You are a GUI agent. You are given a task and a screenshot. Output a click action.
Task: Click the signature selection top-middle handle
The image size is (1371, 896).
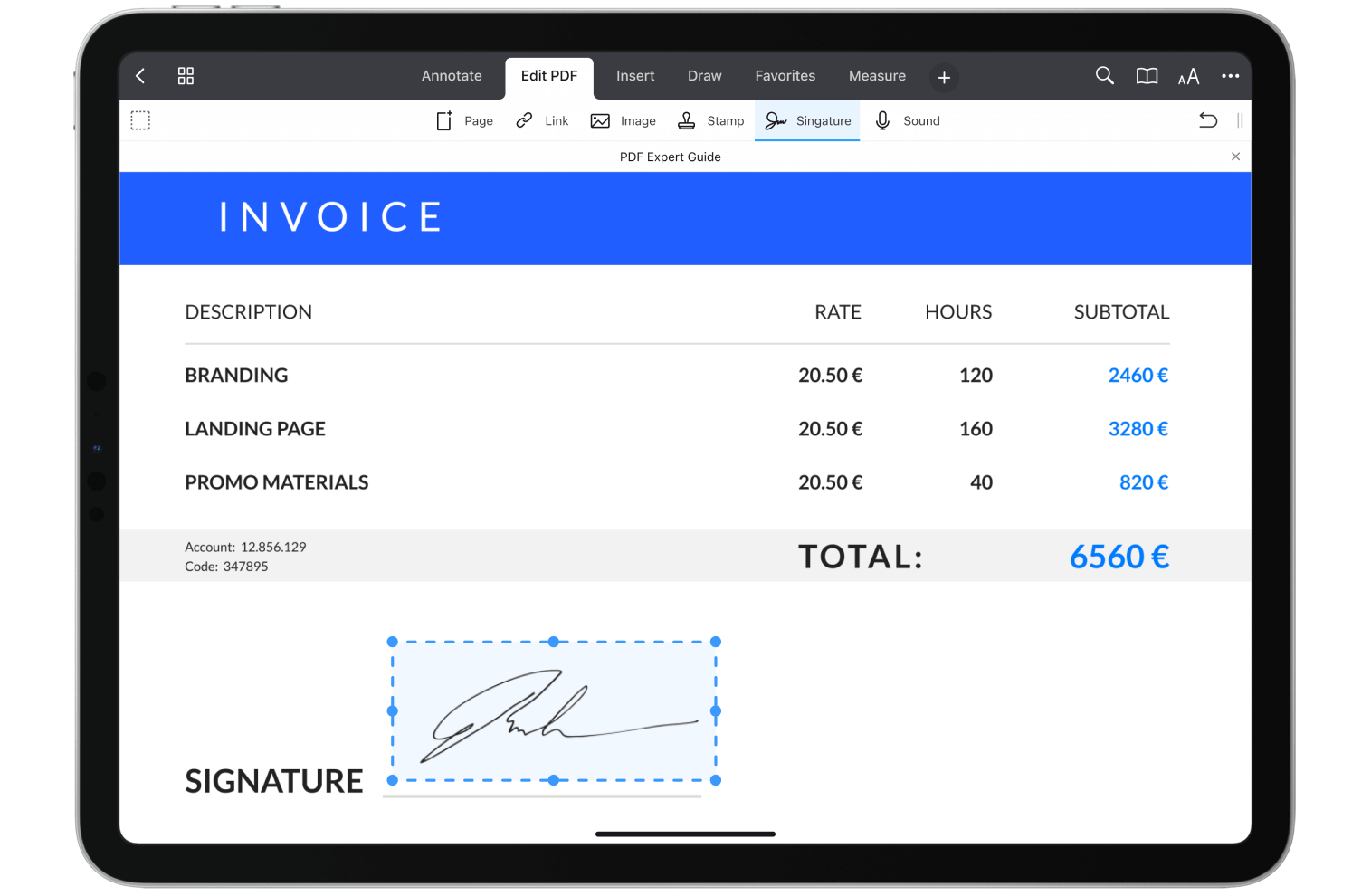point(554,642)
